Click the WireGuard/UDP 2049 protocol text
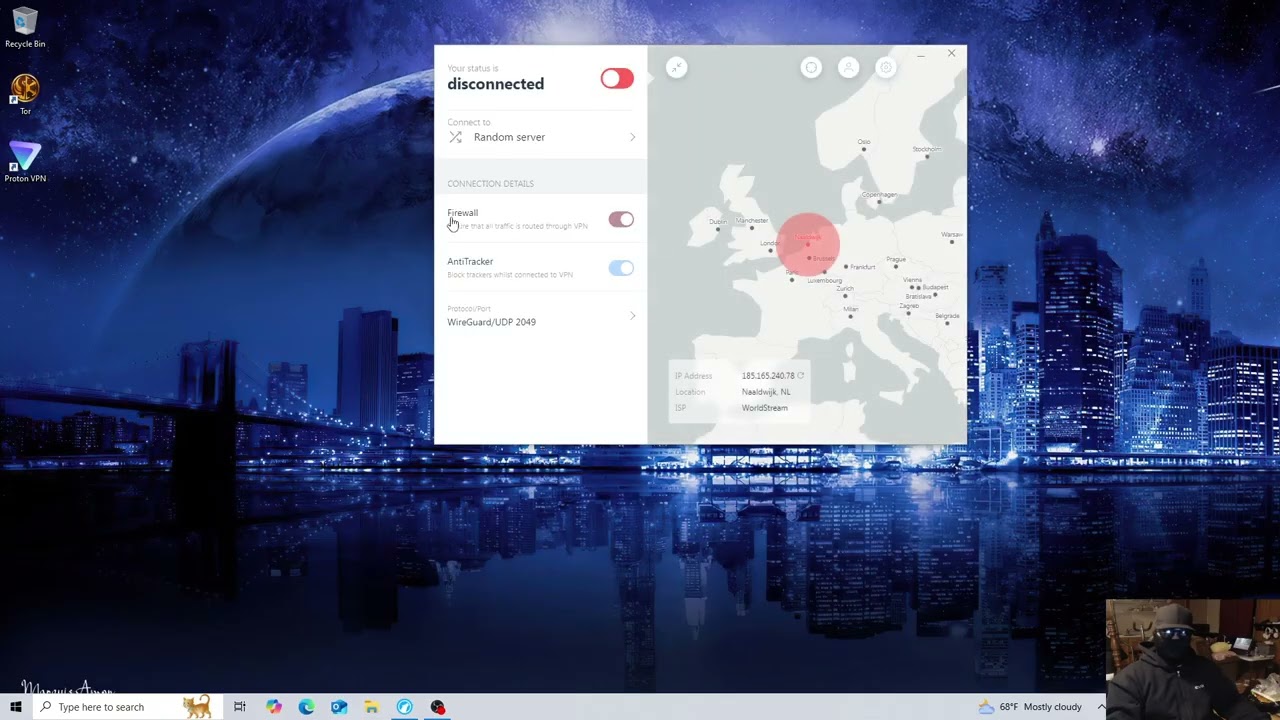 [491, 322]
